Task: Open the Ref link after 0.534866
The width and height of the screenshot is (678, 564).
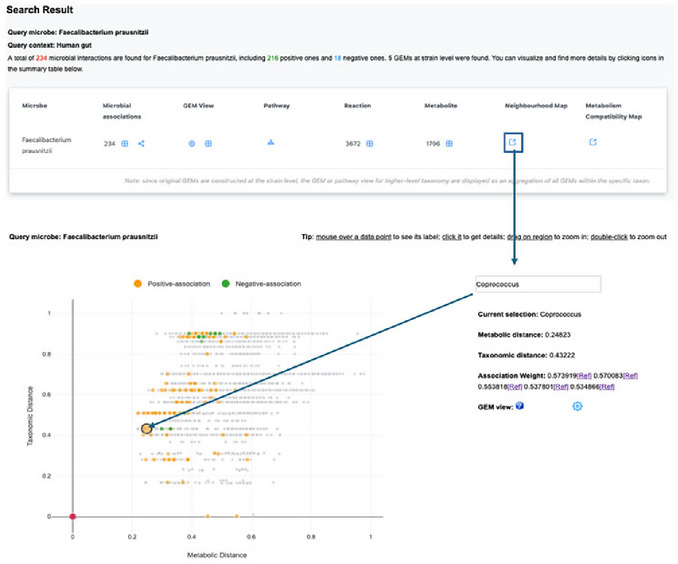Action: tap(607, 387)
